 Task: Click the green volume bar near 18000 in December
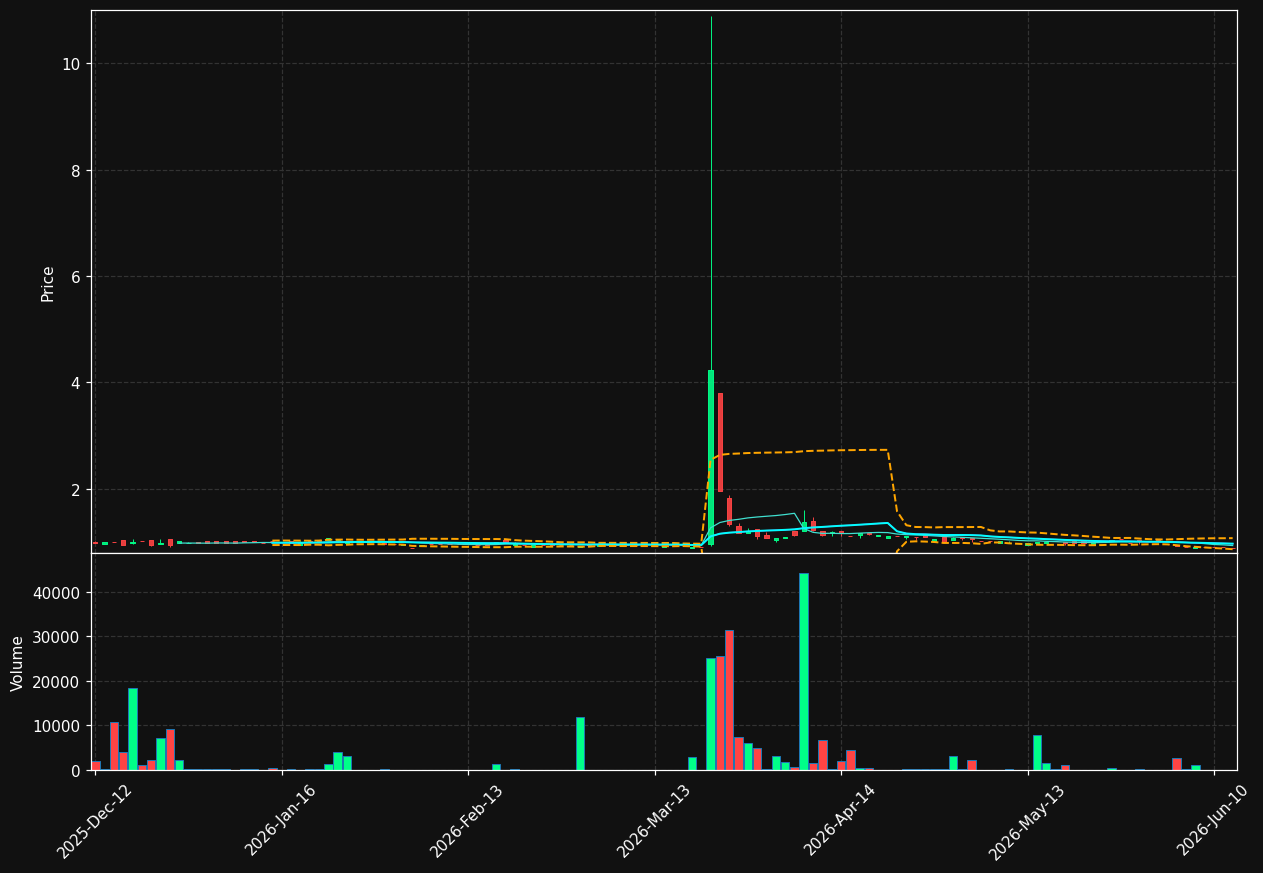pos(133,729)
